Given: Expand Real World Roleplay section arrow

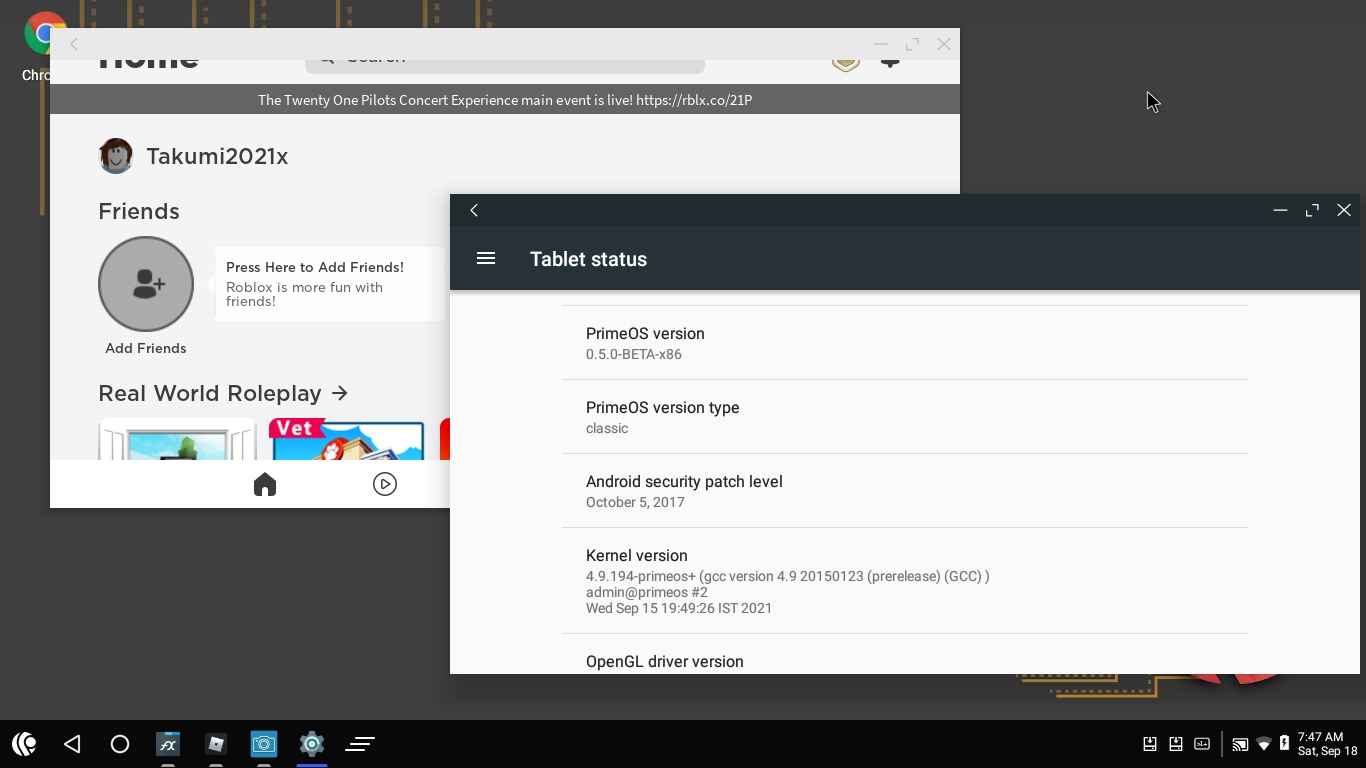Looking at the screenshot, I should tap(340, 393).
